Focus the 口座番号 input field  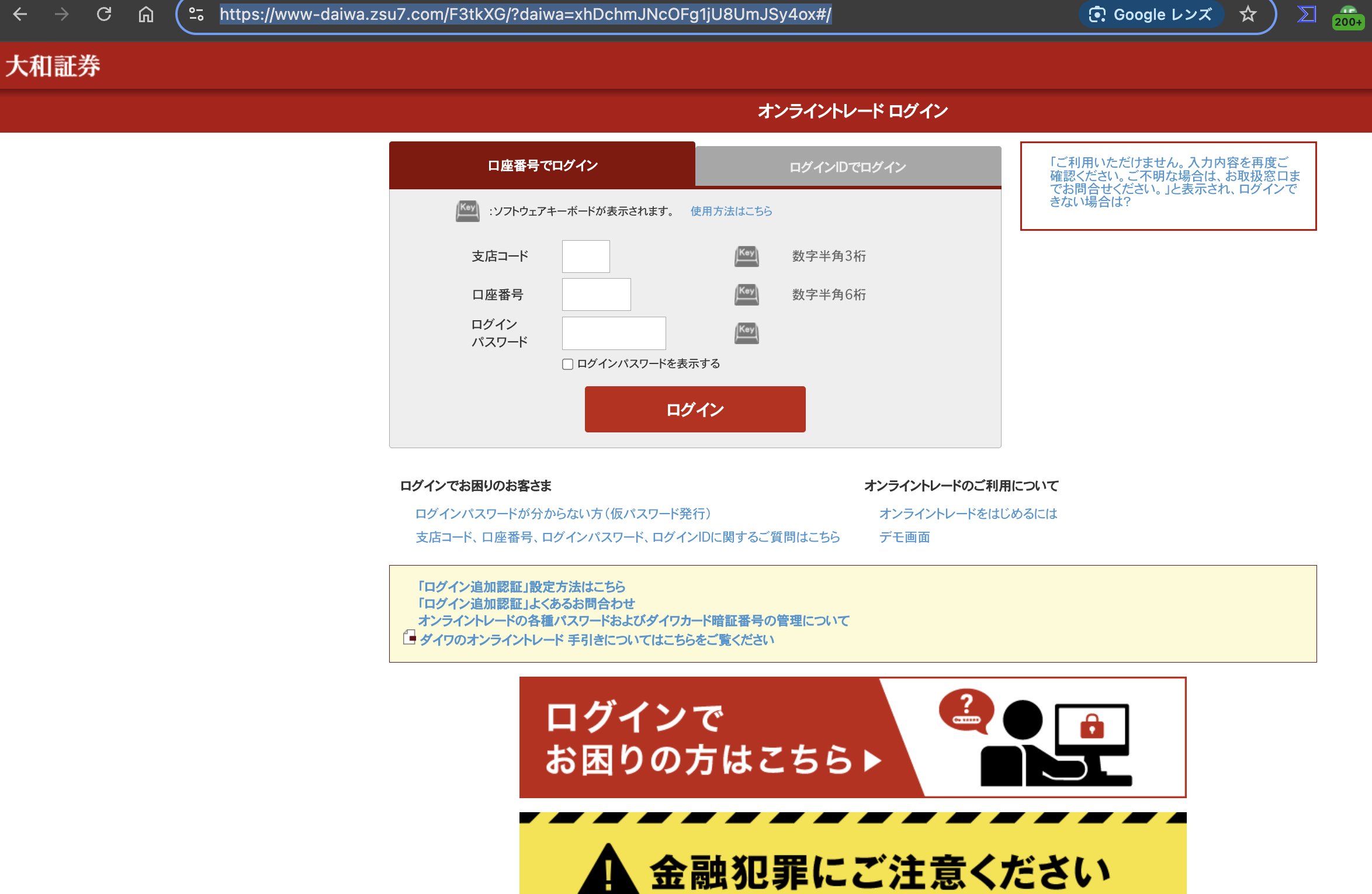(x=596, y=294)
